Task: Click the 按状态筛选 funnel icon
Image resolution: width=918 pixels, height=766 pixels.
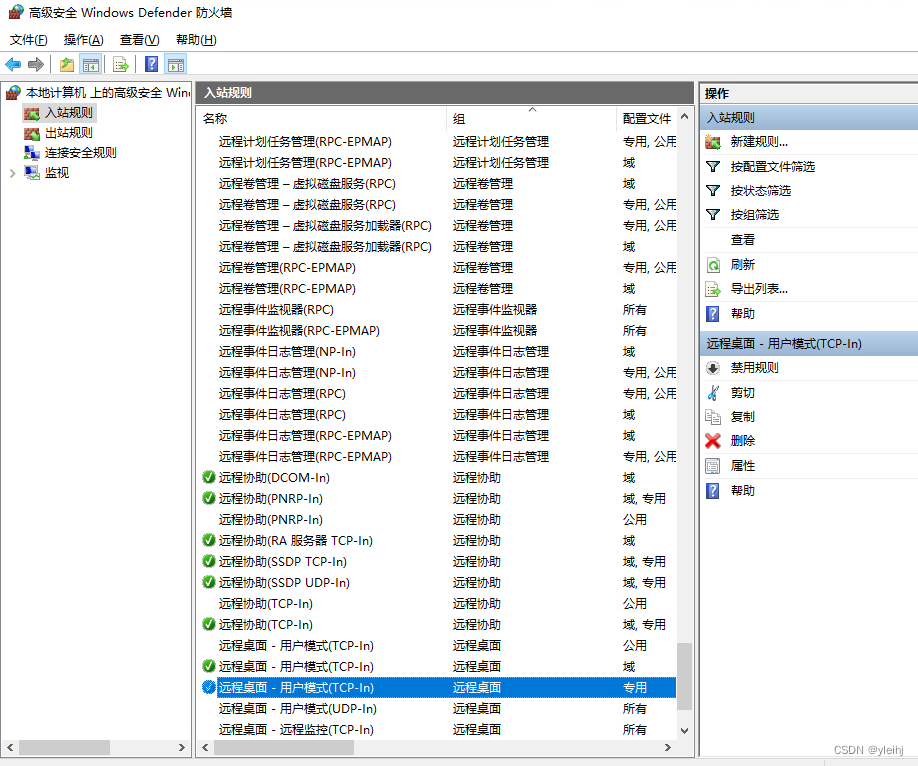Action: click(713, 190)
